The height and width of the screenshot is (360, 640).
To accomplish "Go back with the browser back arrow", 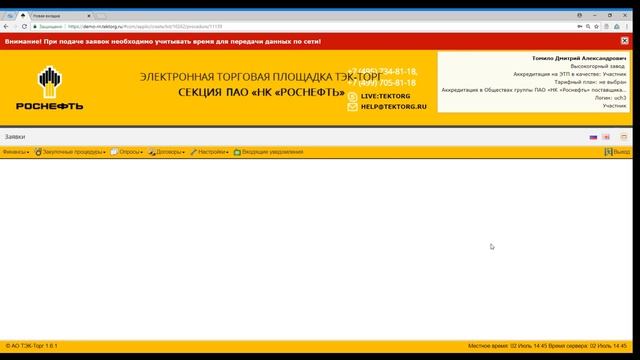I will point(6,27).
